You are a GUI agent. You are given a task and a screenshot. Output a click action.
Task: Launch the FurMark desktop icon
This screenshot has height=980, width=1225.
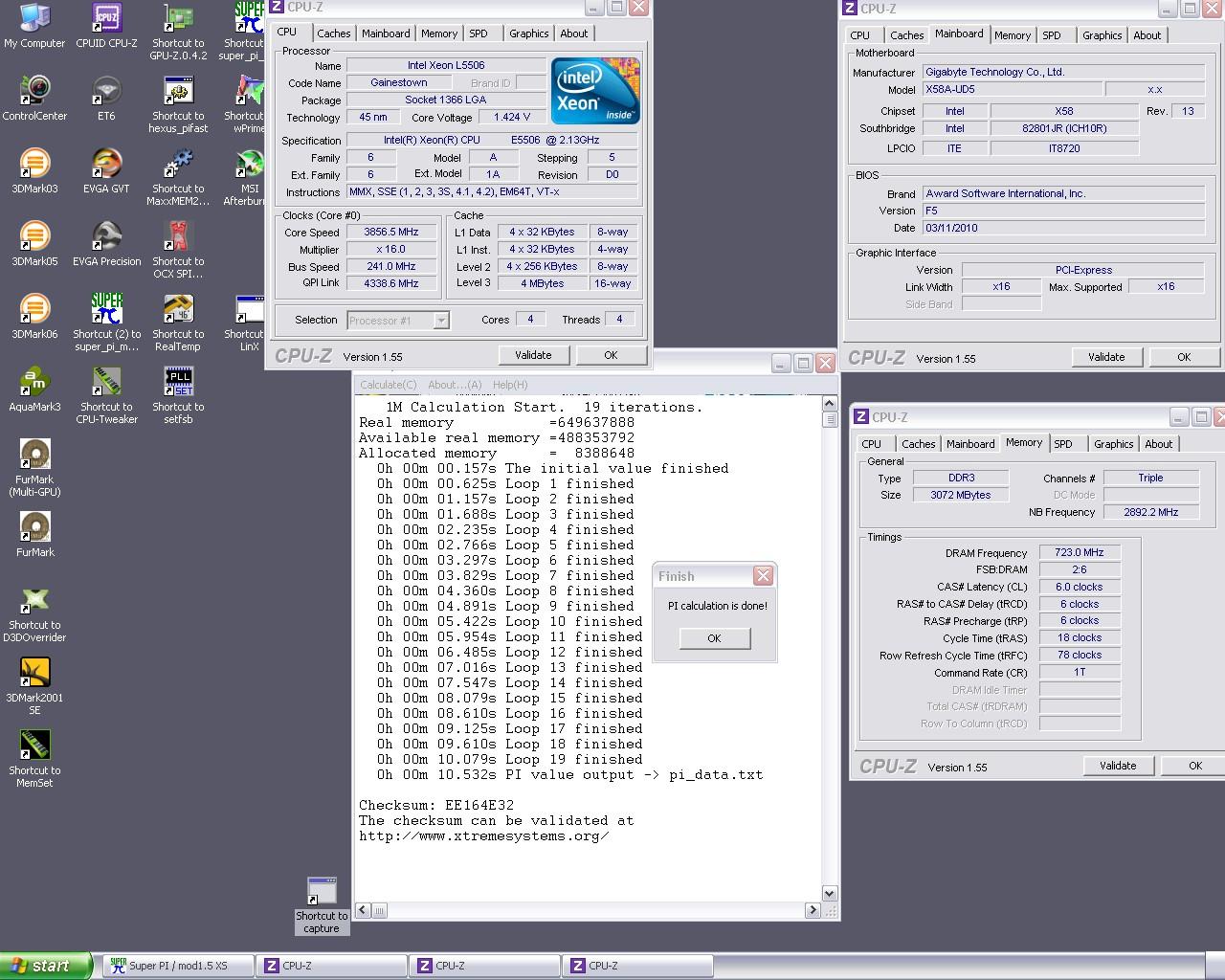(34, 535)
